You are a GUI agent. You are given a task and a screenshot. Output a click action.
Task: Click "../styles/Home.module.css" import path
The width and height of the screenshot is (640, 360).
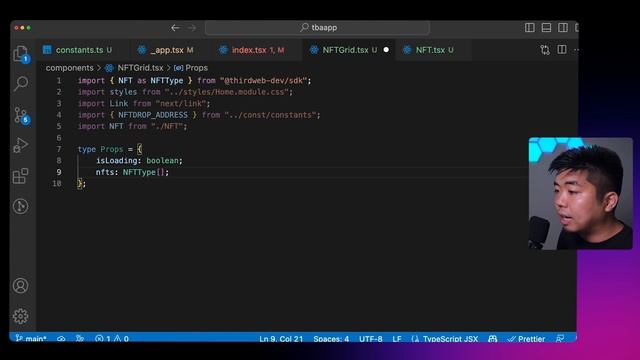point(227,92)
